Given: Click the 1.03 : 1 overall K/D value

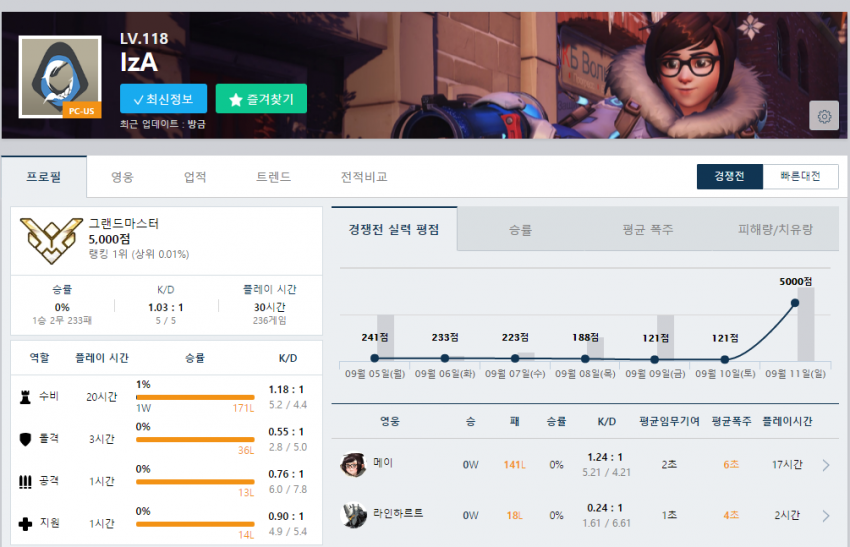Looking at the screenshot, I should (x=166, y=307).
